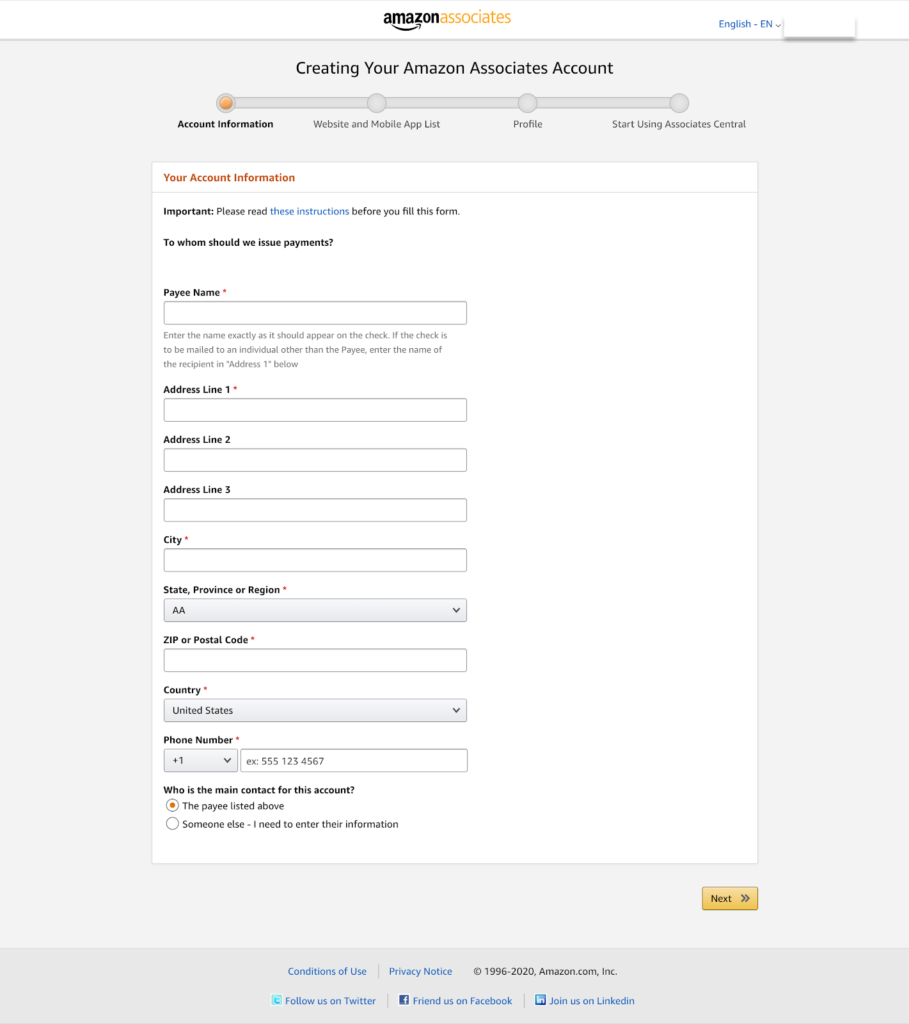Open the Conditions of Use page
909x1024 pixels.
[x=327, y=971]
